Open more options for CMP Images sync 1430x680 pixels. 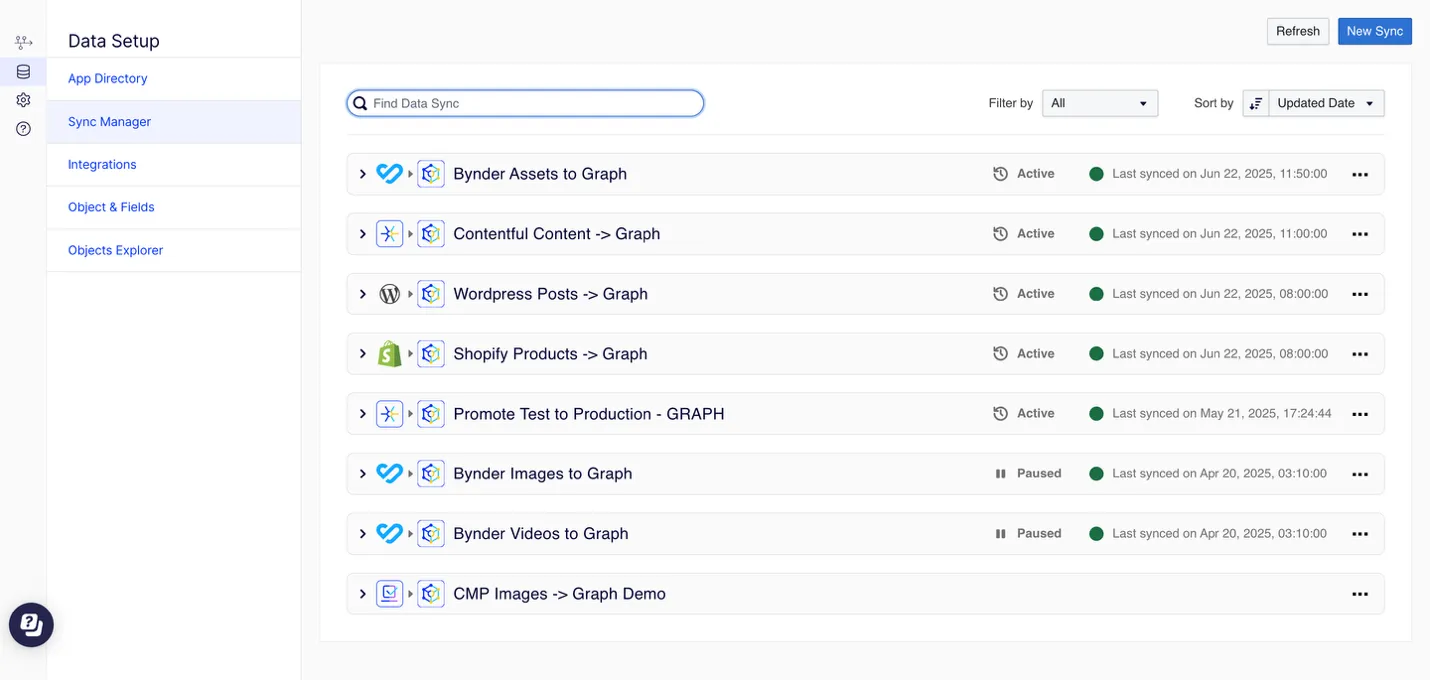(x=1359, y=594)
